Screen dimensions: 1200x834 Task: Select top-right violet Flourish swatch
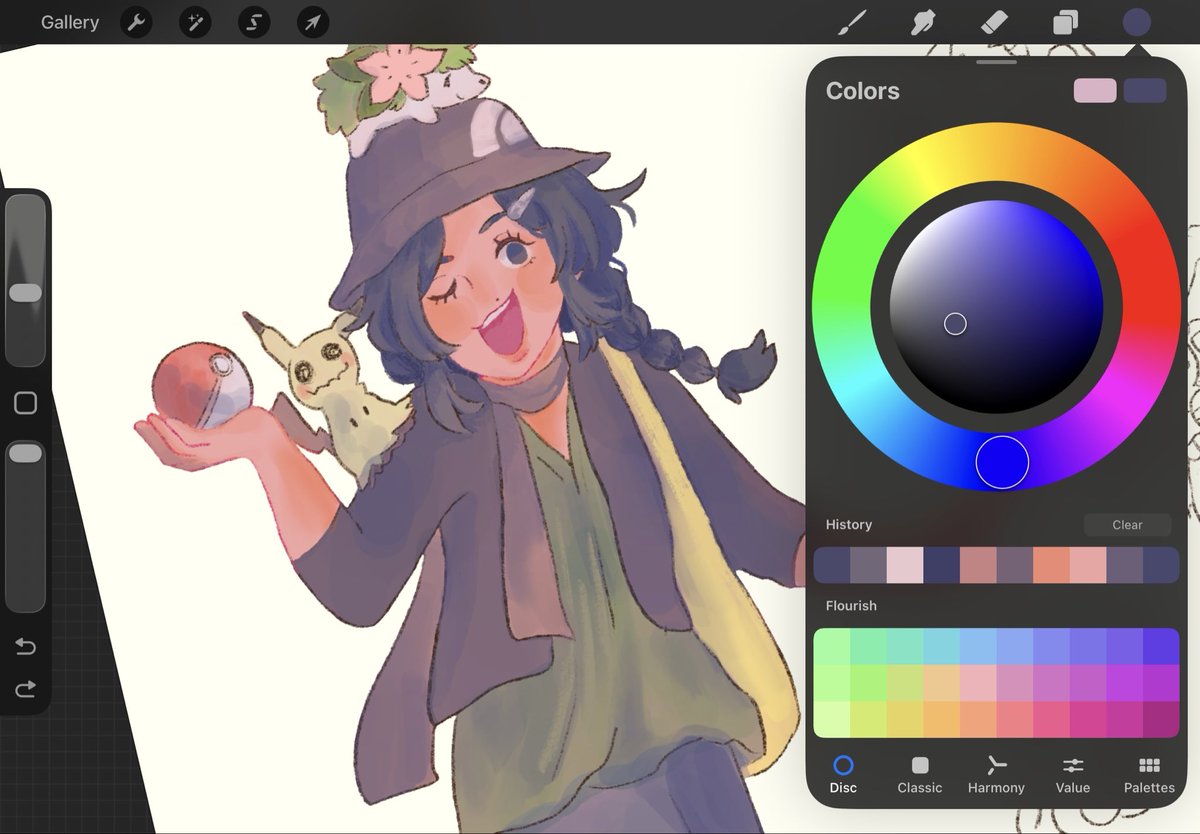coord(1161,647)
